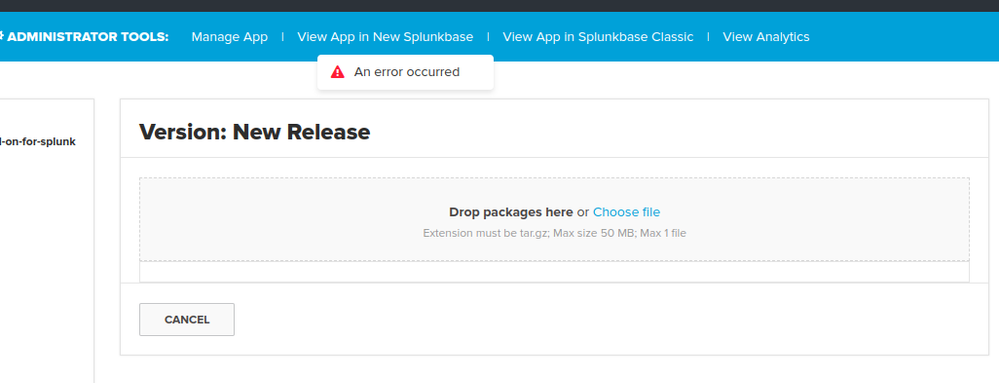Click the separator before View Analytics
This screenshot has height=383, width=999.
pos(708,37)
